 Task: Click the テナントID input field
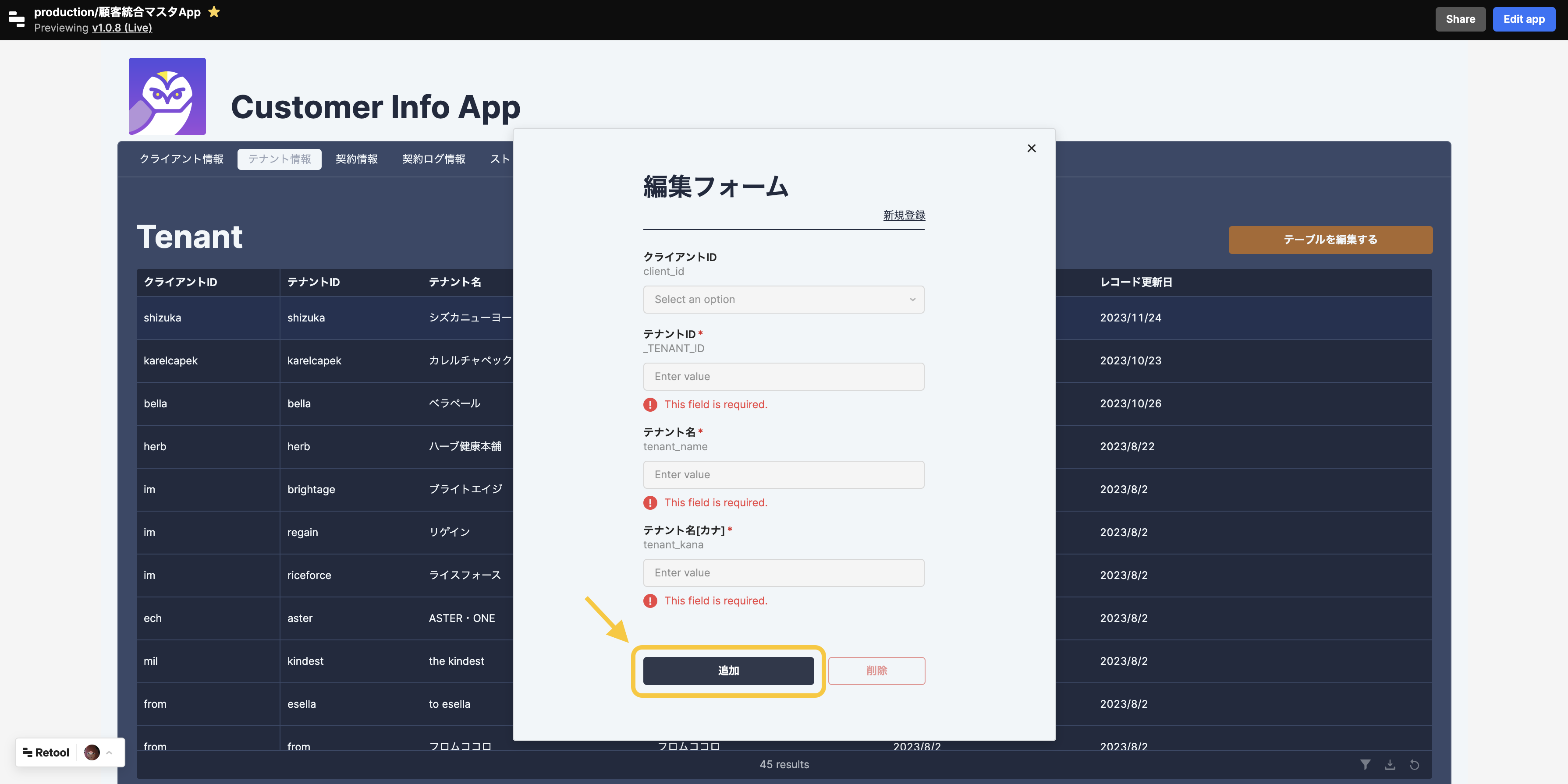click(783, 377)
